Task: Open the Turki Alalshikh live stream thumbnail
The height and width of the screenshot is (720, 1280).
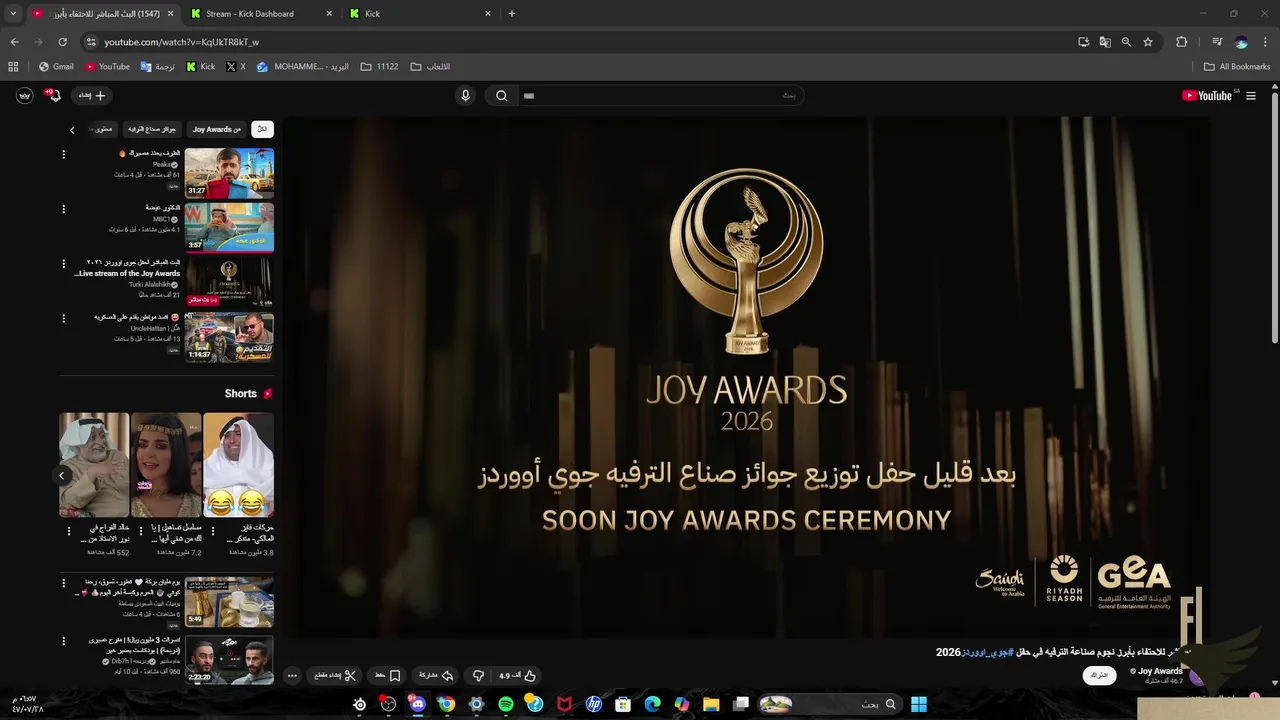Action: (229, 282)
